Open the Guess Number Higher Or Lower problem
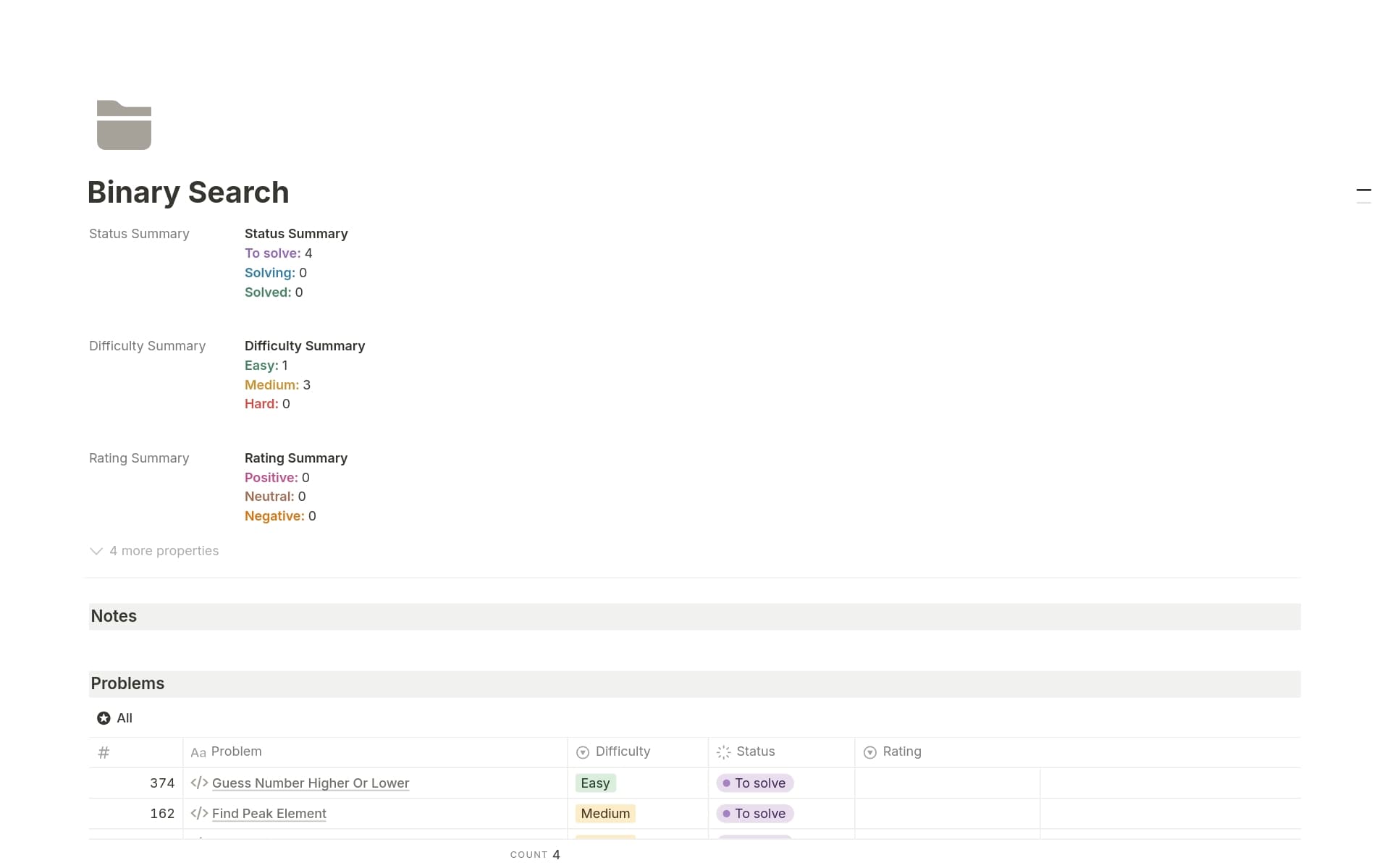The image size is (1390, 868). 310,783
